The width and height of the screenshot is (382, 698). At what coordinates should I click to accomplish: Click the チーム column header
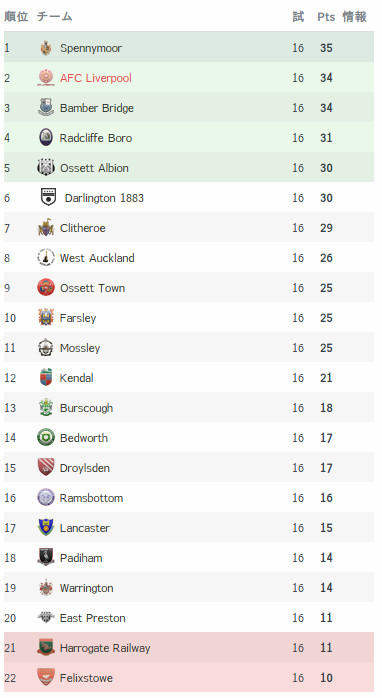point(55,16)
